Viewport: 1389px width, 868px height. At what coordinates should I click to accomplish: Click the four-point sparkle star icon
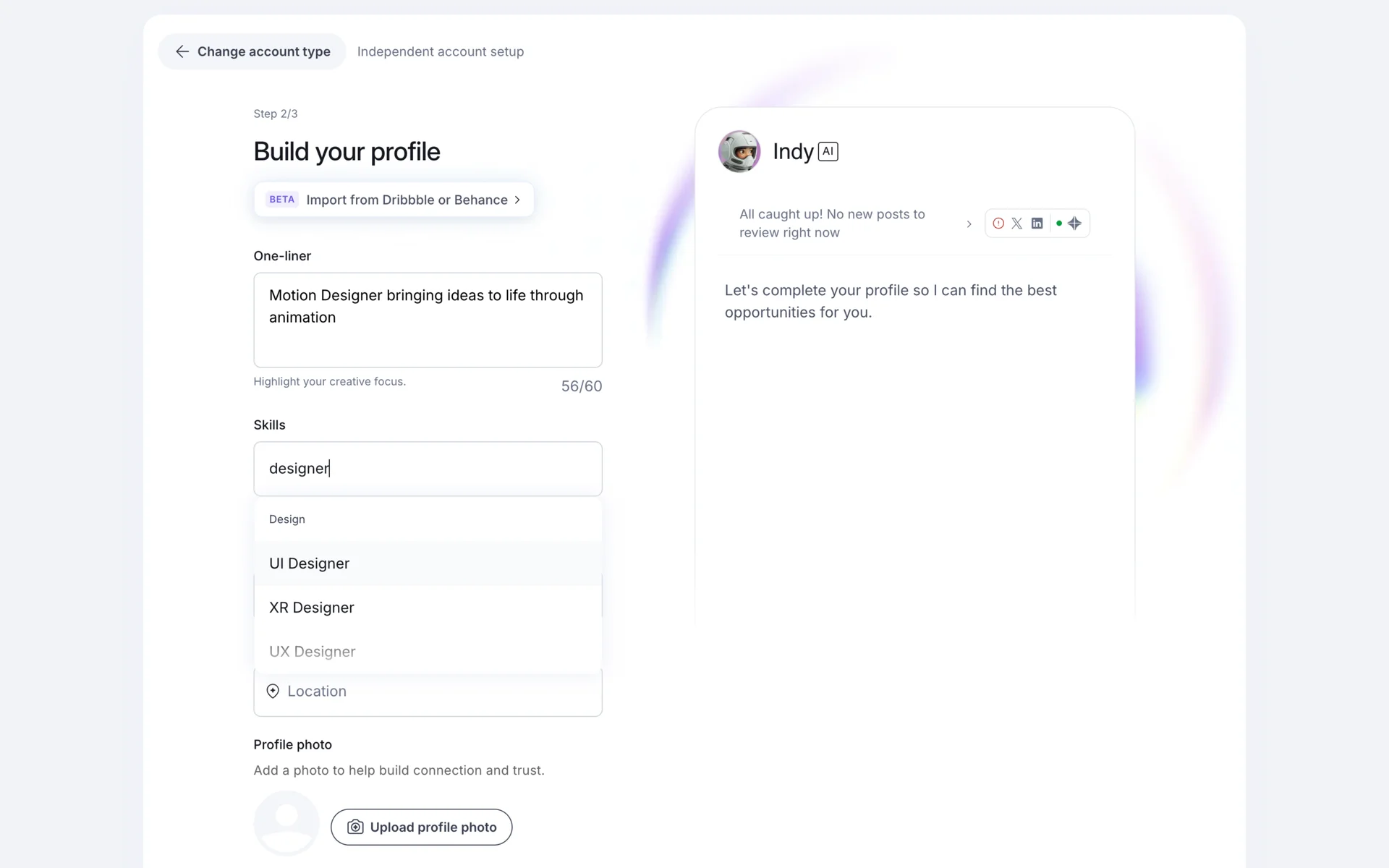[x=1075, y=224]
